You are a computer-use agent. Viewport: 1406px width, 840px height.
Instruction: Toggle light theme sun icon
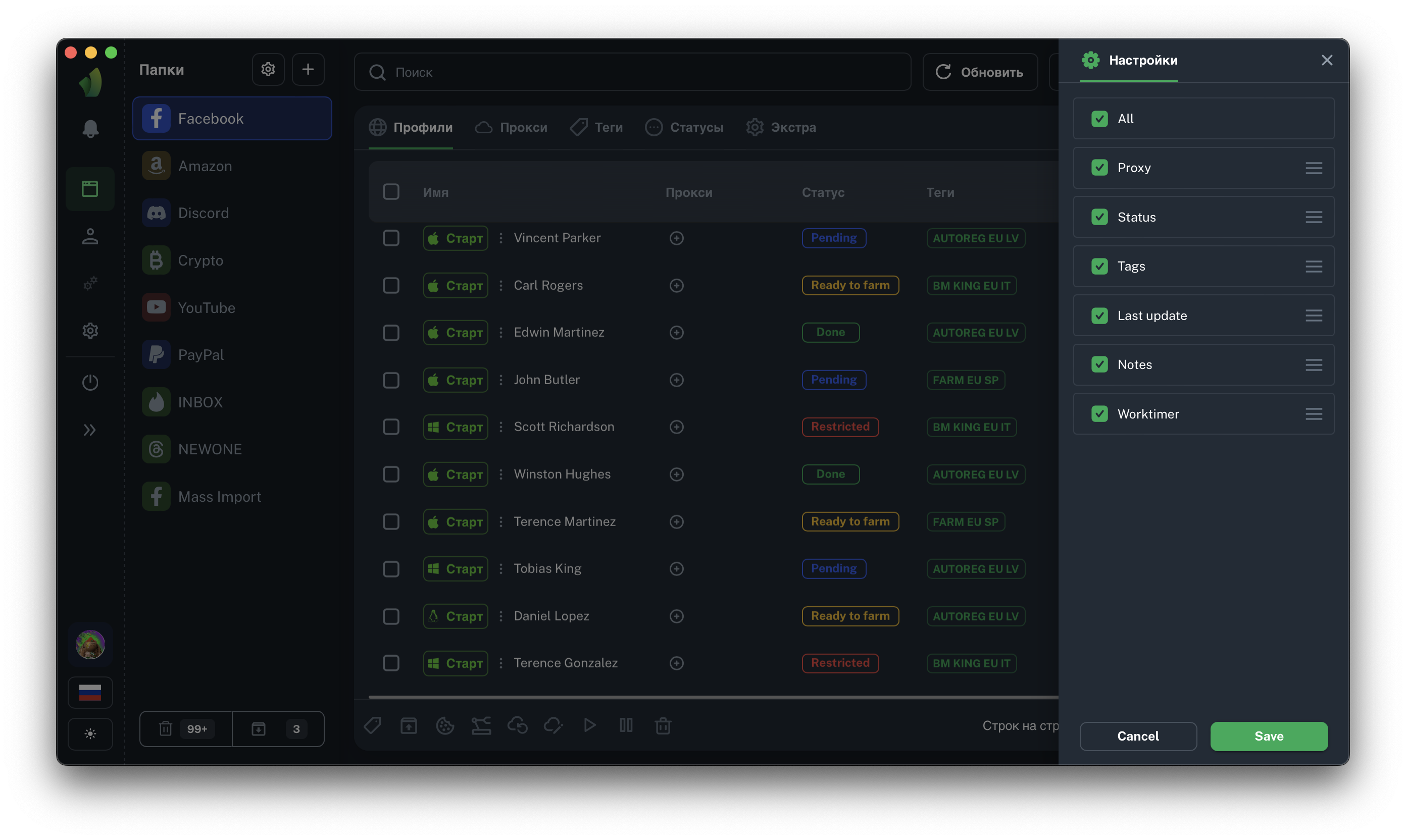click(90, 734)
